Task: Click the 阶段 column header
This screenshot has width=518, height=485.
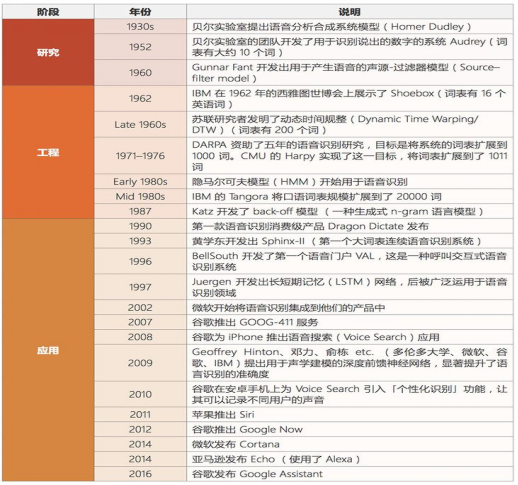Action: pyautogui.click(x=48, y=12)
